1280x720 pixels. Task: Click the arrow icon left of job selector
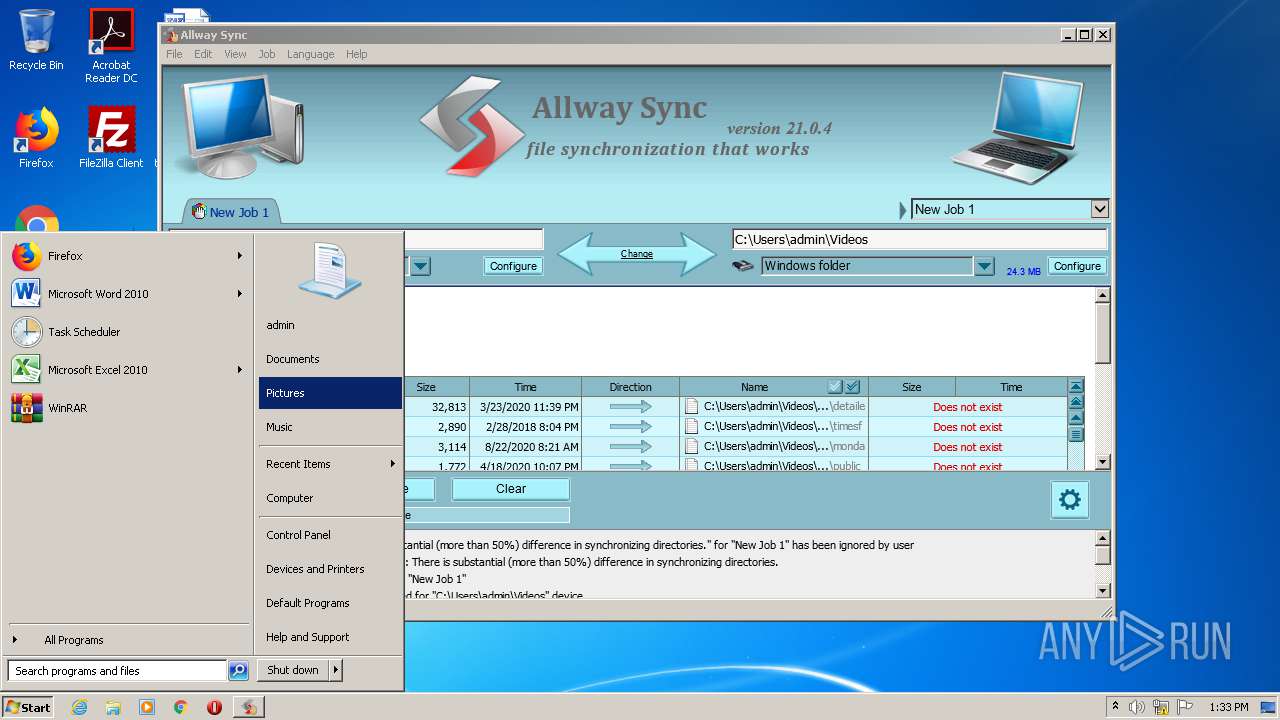tap(903, 210)
